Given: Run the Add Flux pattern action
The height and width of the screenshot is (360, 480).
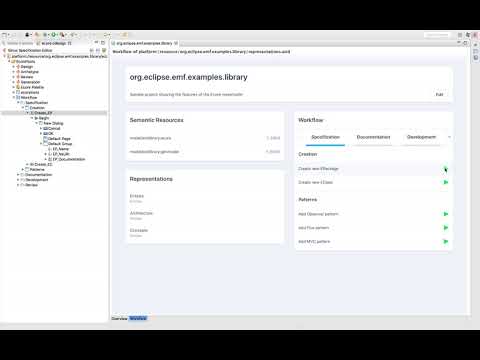Looking at the screenshot, I should pyautogui.click(x=446, y=228).
